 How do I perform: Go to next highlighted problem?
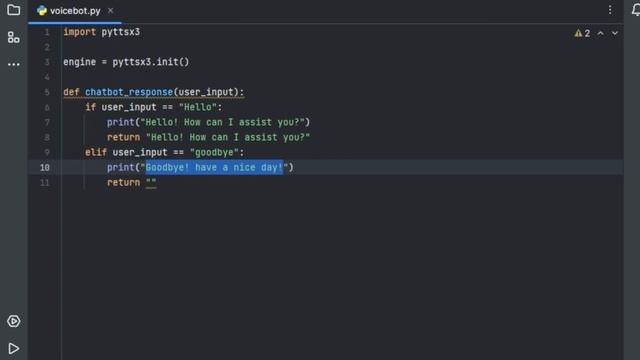[615, 33]
